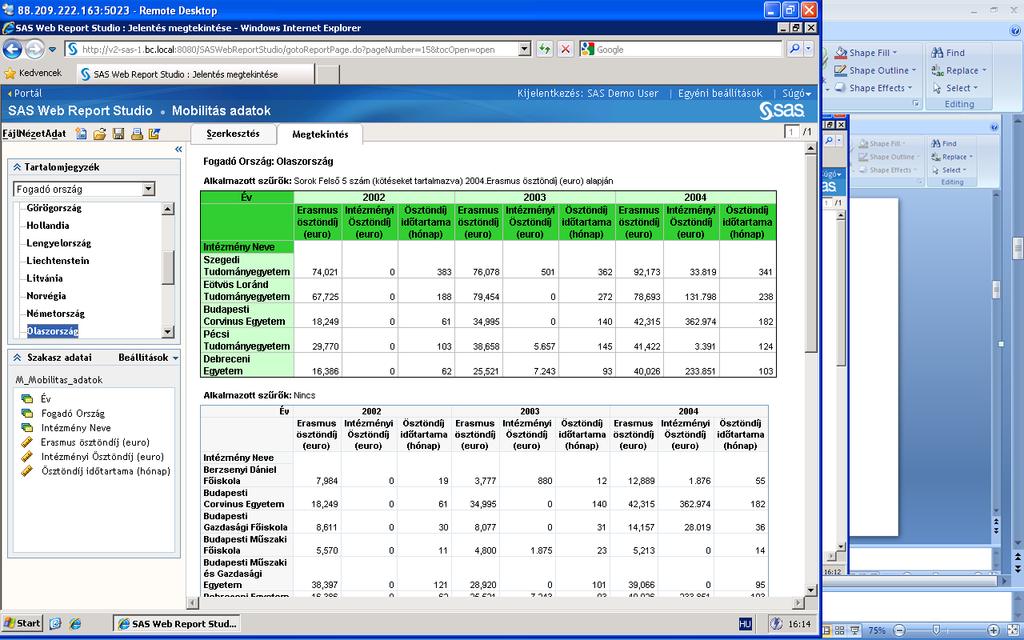
Task: Click the SAS Web Report Stud... taskbar button
Action: point(176,624)
